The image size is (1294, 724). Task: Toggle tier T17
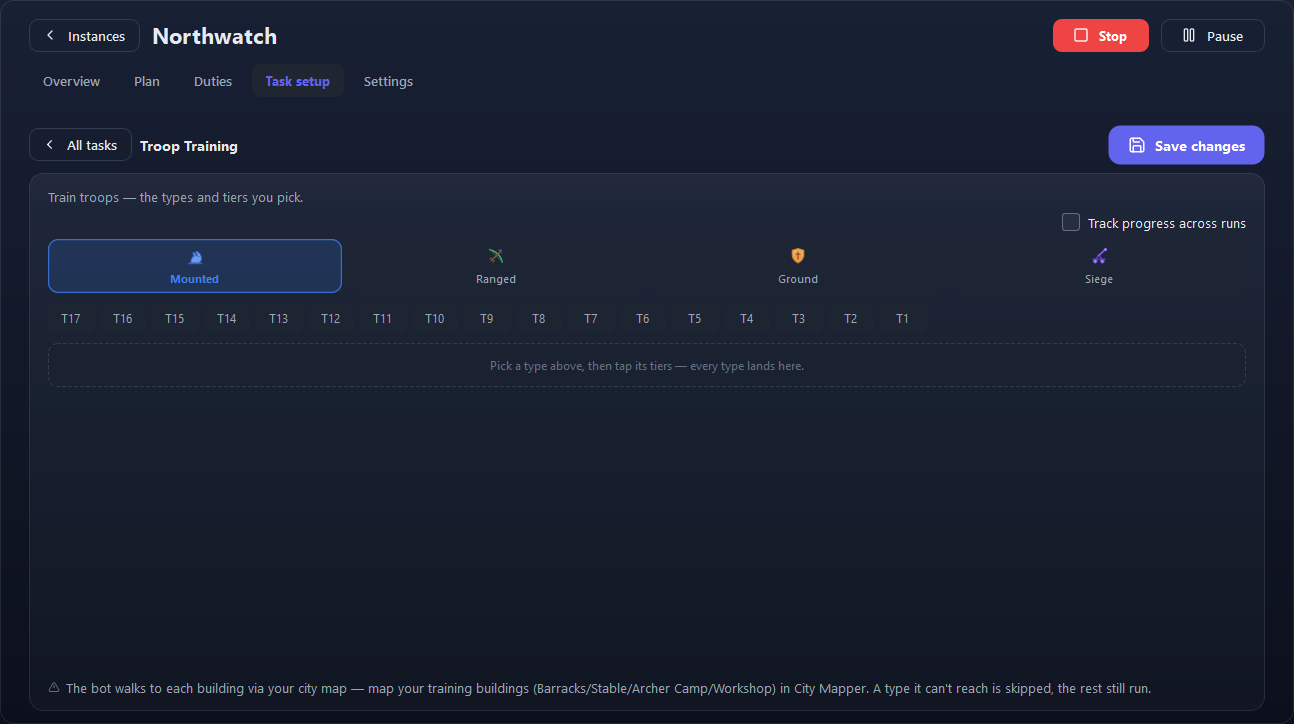(x=71, y=319)
